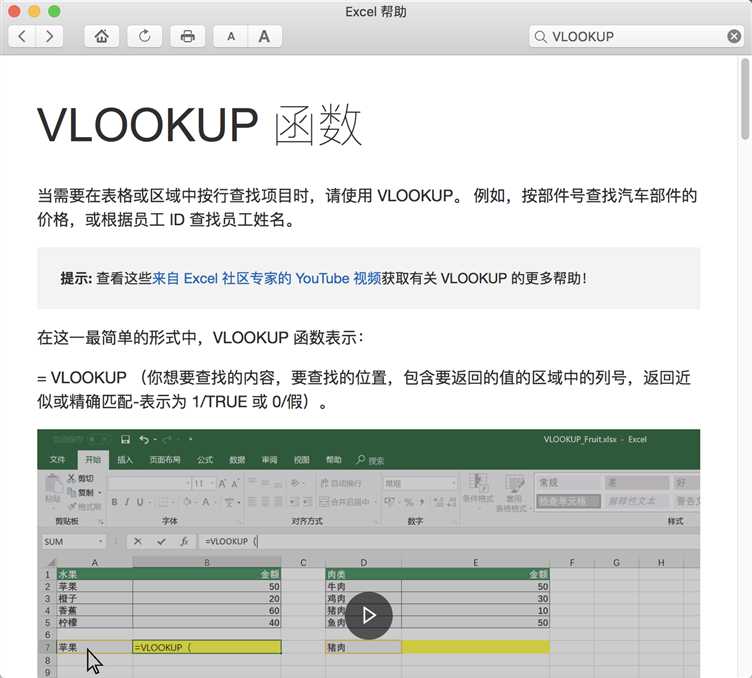The image size is (752, 678).
Task: Click intro paragraph starting 当需要在表格
Action: [367, 207]
